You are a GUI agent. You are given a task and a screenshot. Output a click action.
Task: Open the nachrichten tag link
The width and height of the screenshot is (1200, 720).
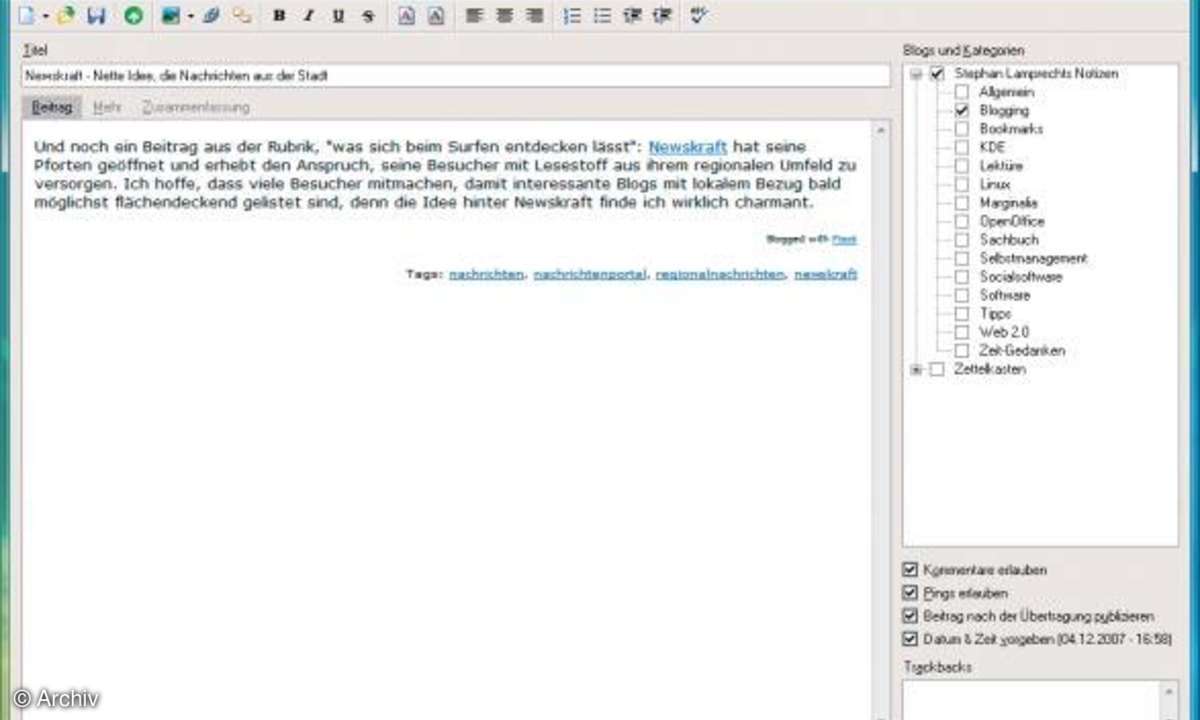coord(487,274)
